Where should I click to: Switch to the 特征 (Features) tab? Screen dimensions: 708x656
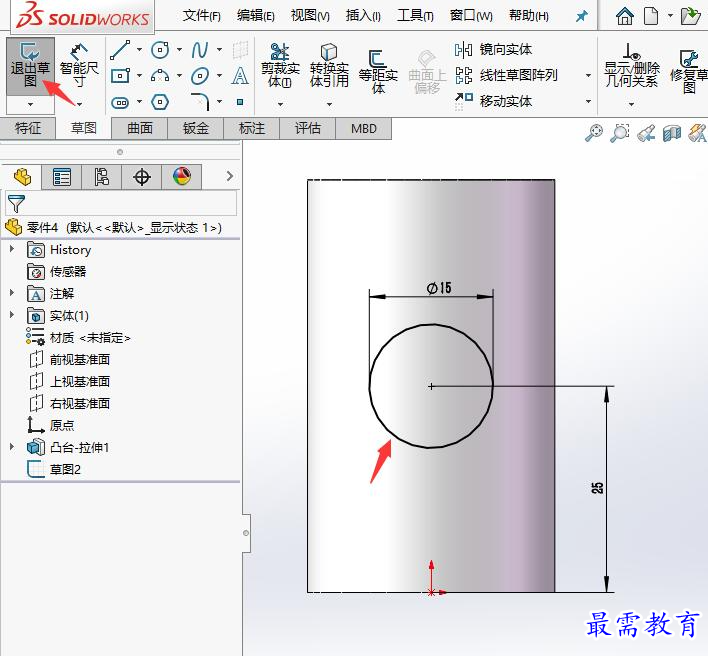point(28,129)
